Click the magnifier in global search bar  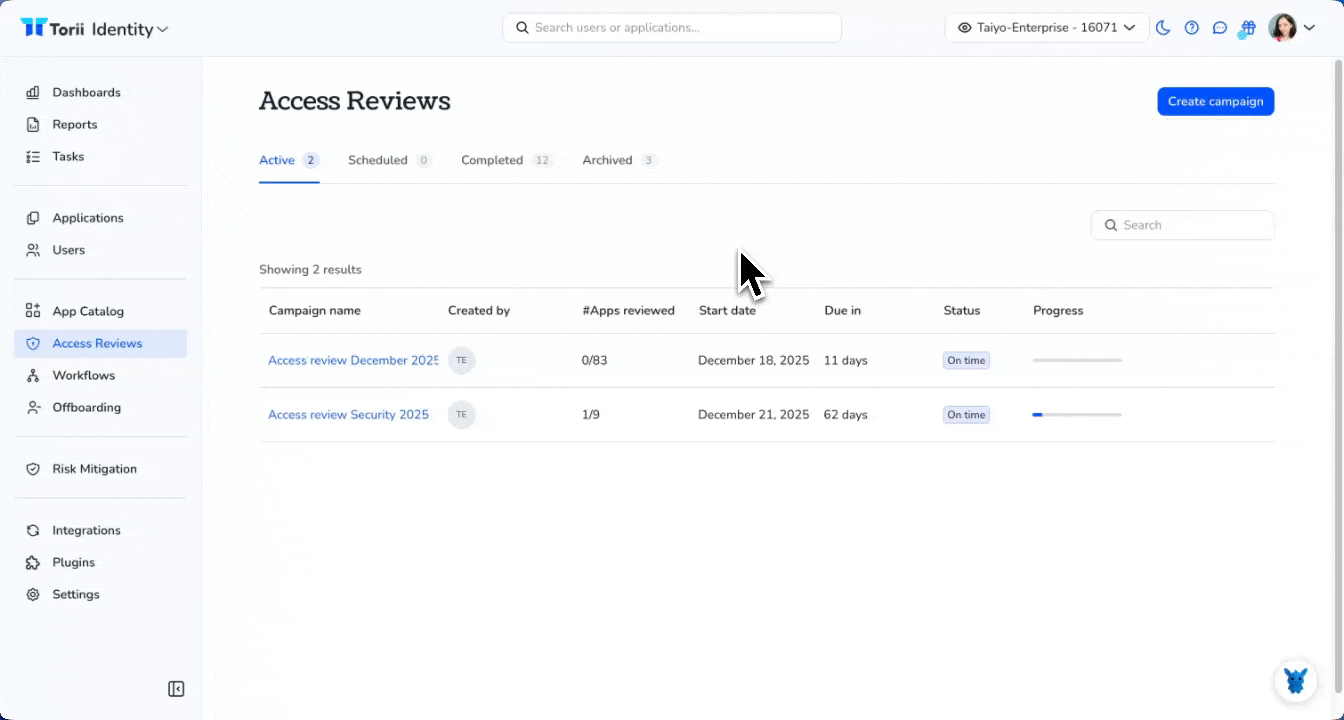pos(522,28)
